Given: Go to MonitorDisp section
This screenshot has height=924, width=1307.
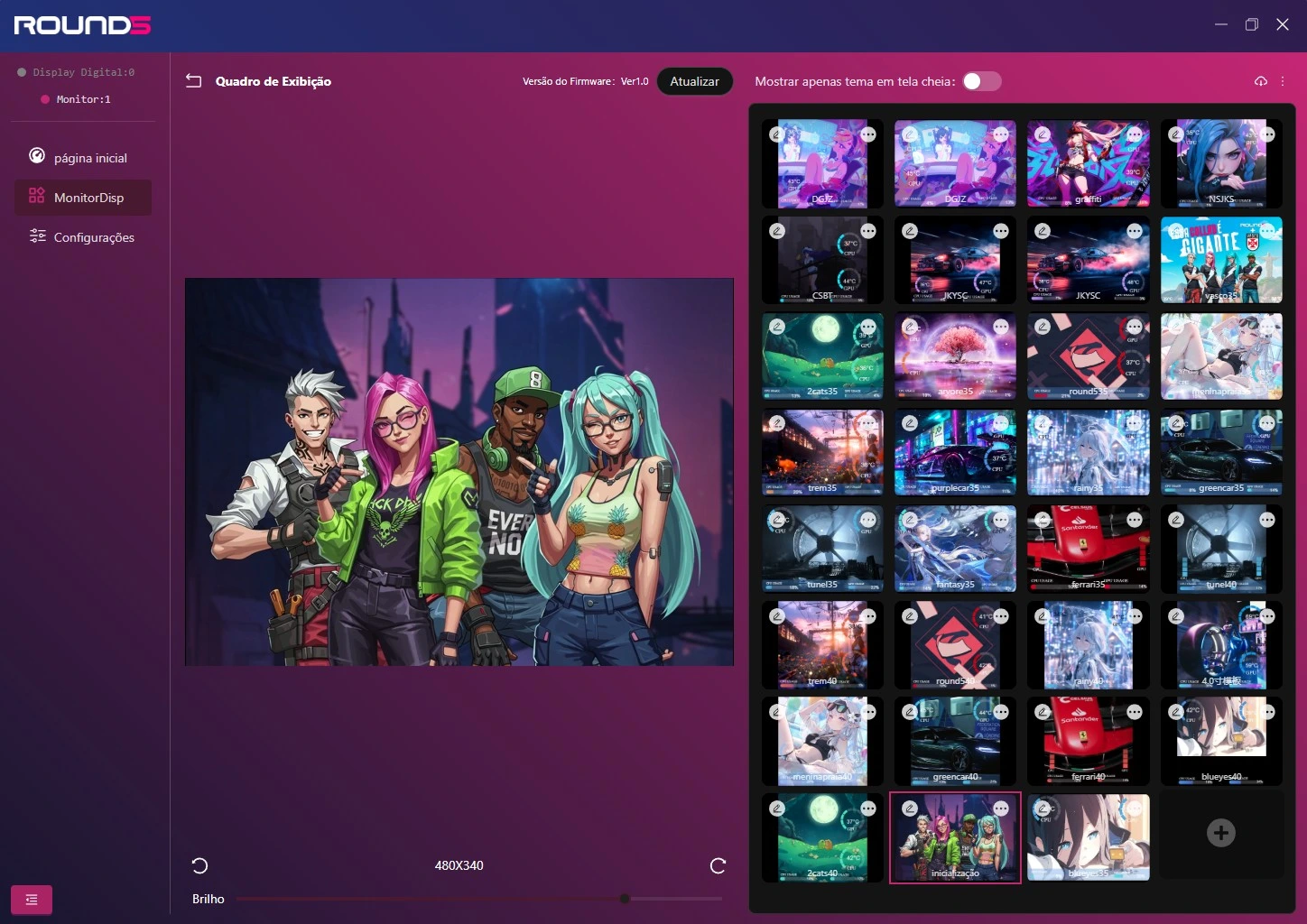Looking at the screenshot, I should pos(88,198).
